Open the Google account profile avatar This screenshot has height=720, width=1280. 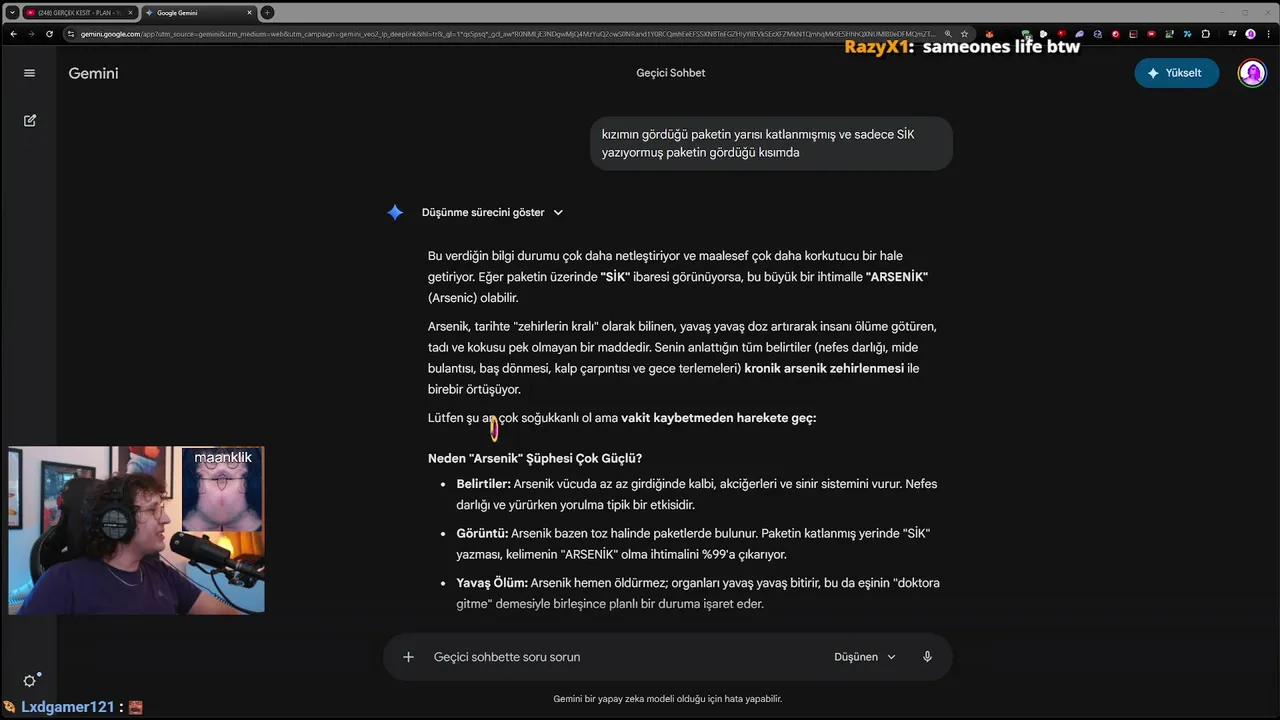point(1251,73)
